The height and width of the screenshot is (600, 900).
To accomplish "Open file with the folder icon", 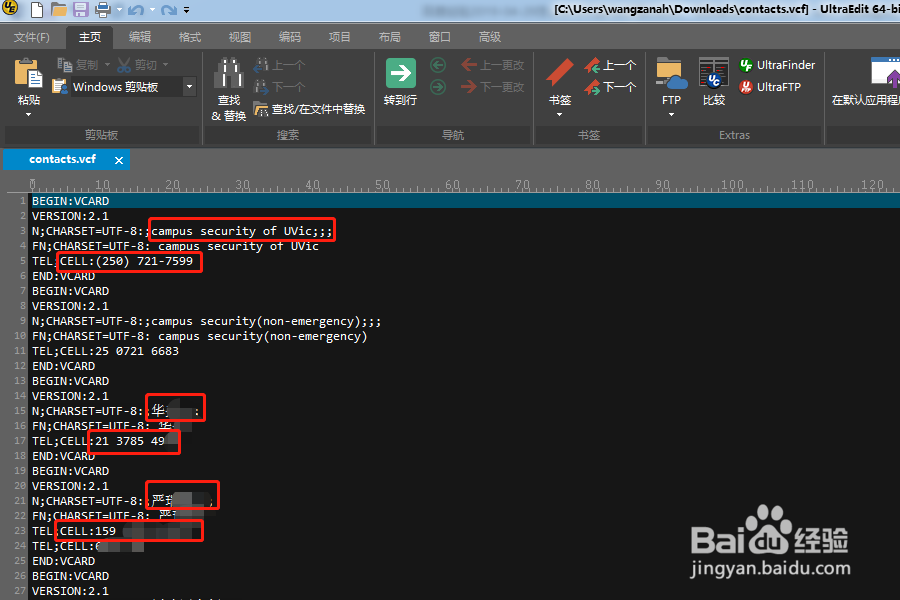I will point(59,9).
